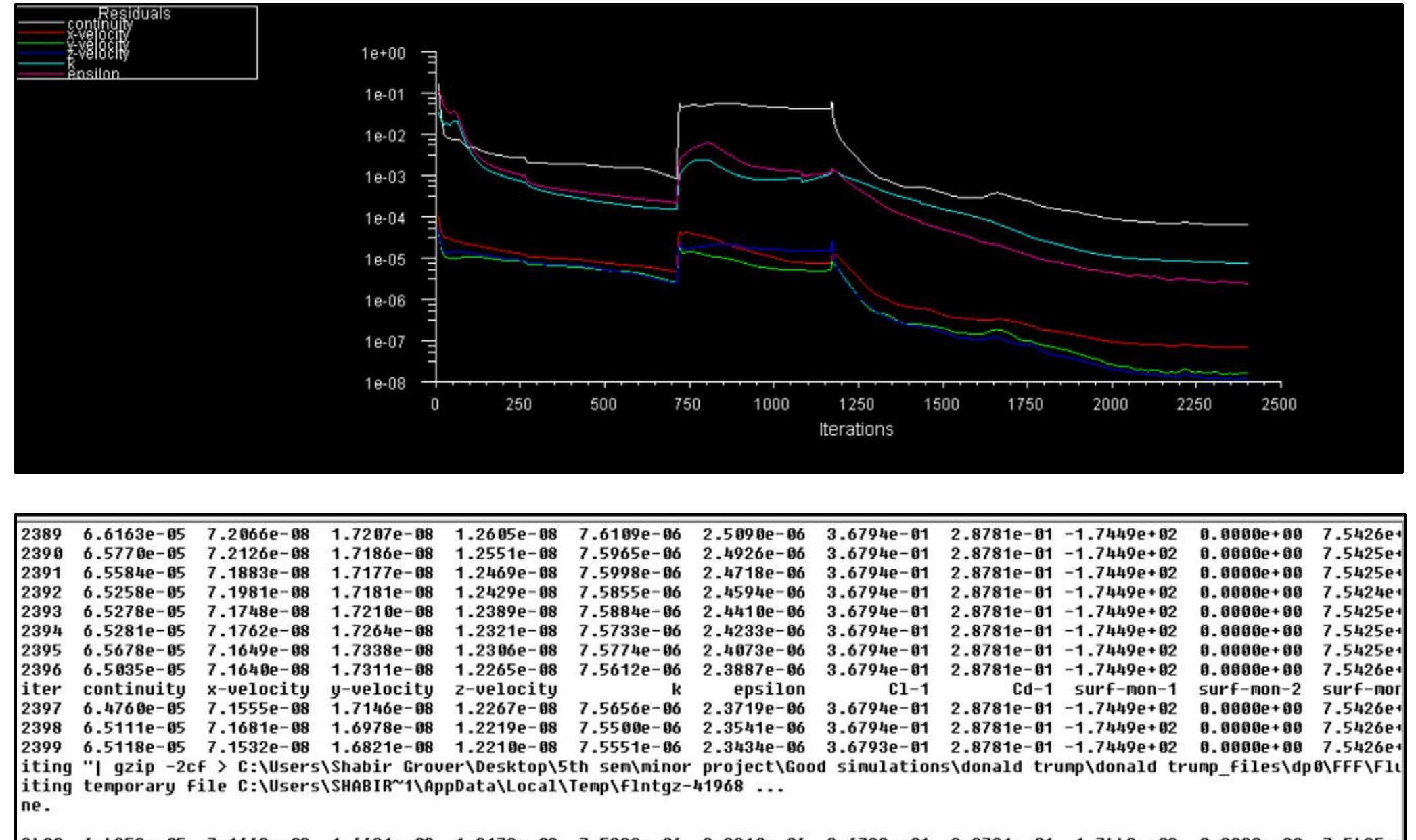
Task: Select the "Cl-1" console column header
Action: click(x=909, y=689)
